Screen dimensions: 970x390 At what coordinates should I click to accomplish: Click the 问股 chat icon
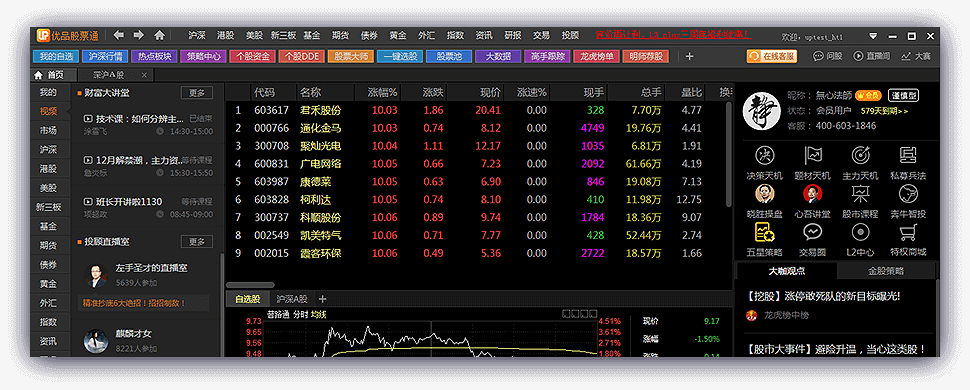818,56
